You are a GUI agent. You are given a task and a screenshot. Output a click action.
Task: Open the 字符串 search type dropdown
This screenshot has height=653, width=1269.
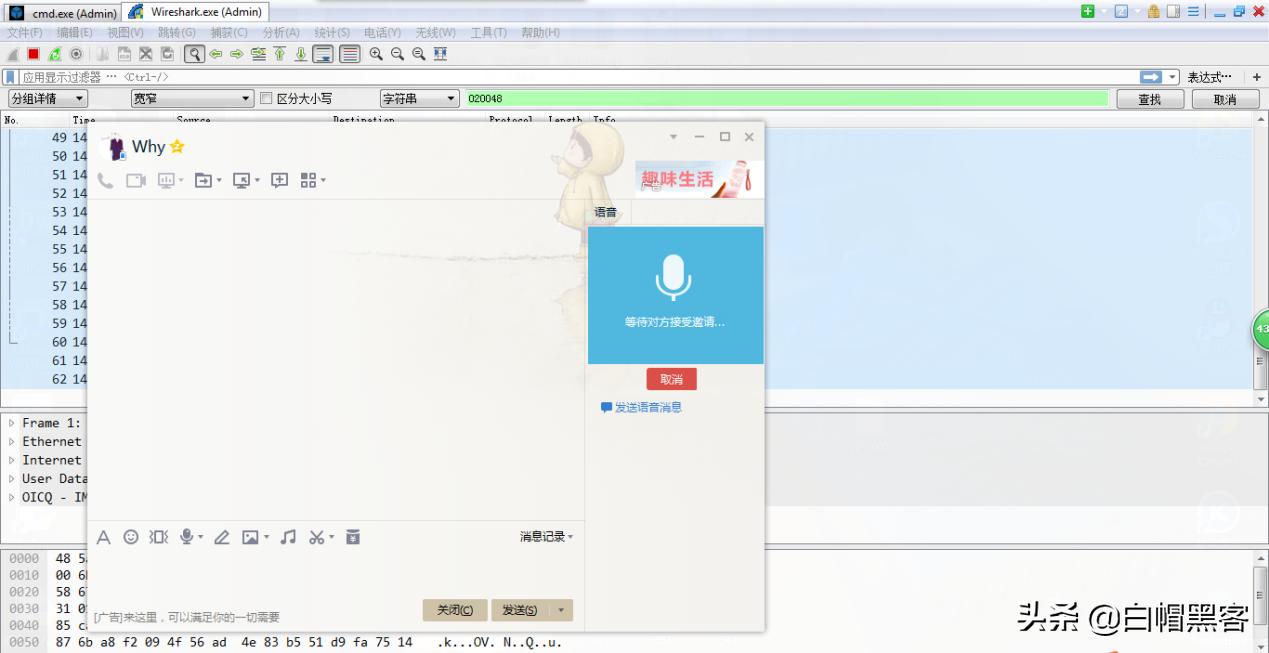point(418,97)
